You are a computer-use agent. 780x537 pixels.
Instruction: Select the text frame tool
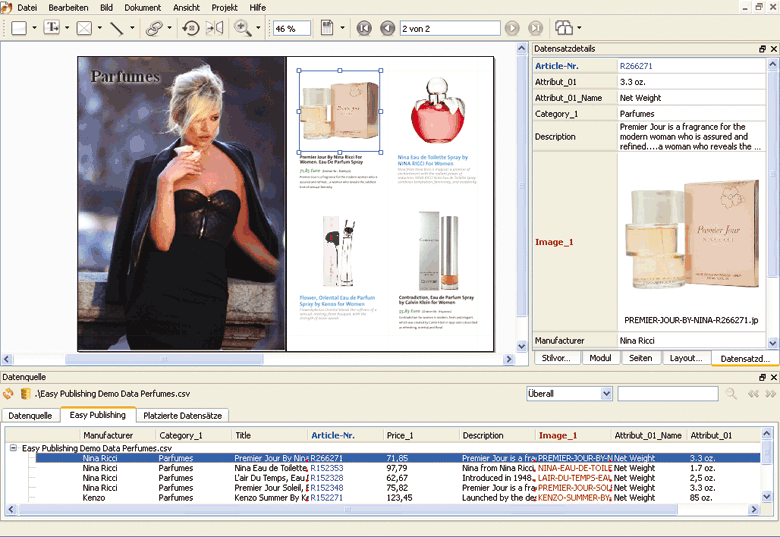click(52, 28)
